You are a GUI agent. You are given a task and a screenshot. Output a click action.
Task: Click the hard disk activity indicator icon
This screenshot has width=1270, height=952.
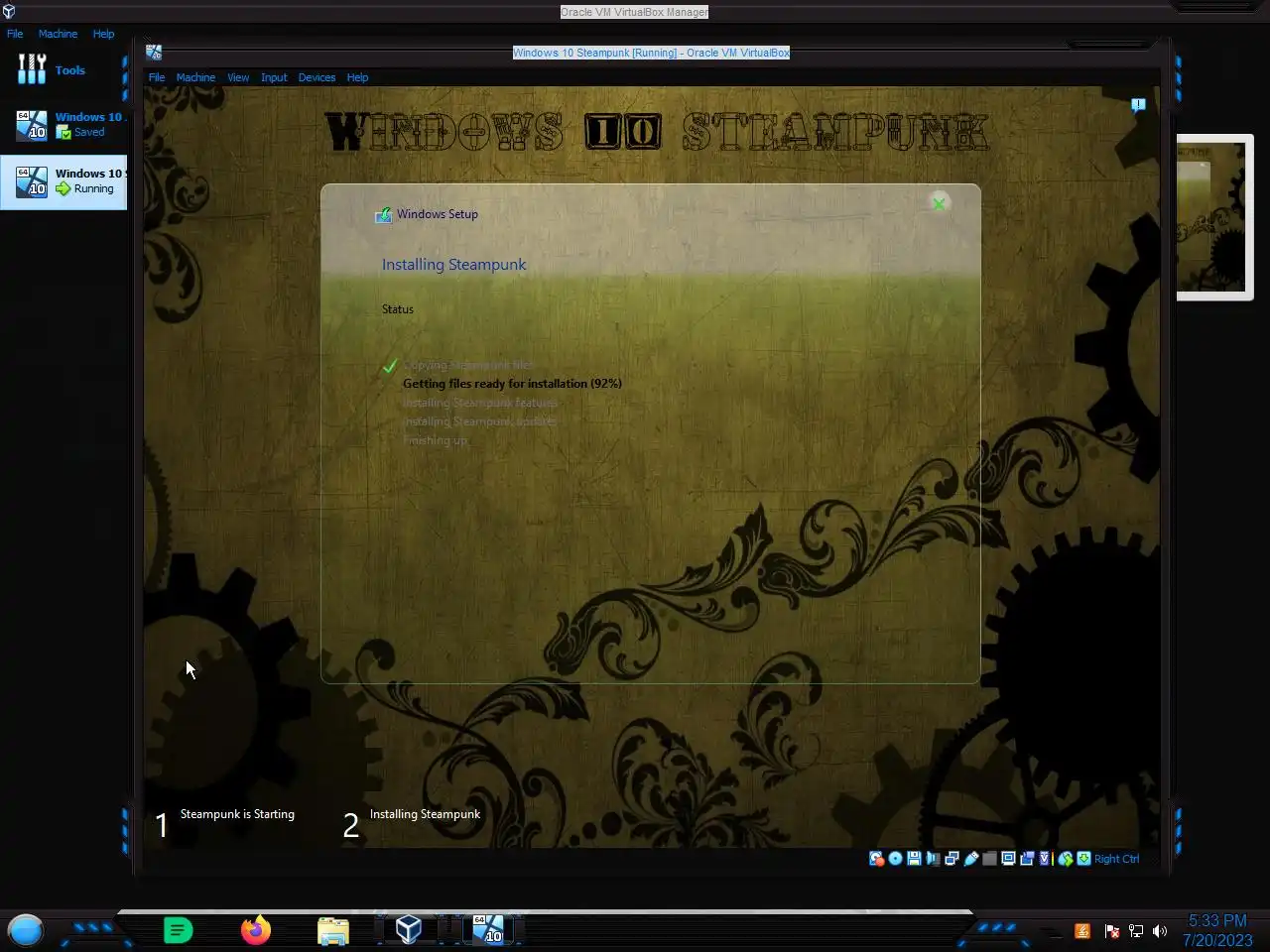coord(877,859)
